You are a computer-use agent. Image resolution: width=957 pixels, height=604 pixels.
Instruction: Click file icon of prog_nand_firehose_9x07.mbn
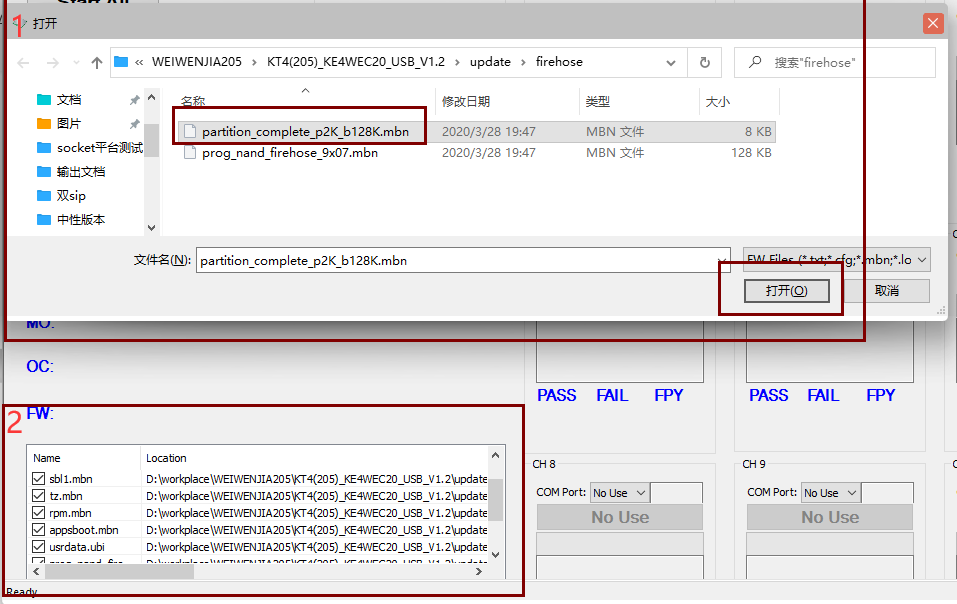tap(190, 153)
